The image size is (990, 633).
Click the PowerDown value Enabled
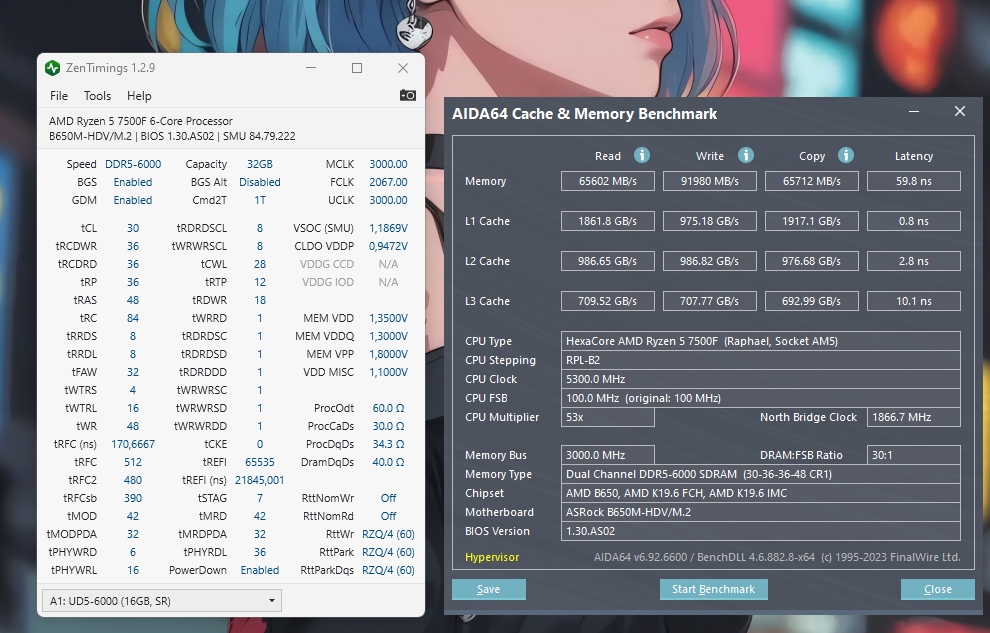(259, 570)
